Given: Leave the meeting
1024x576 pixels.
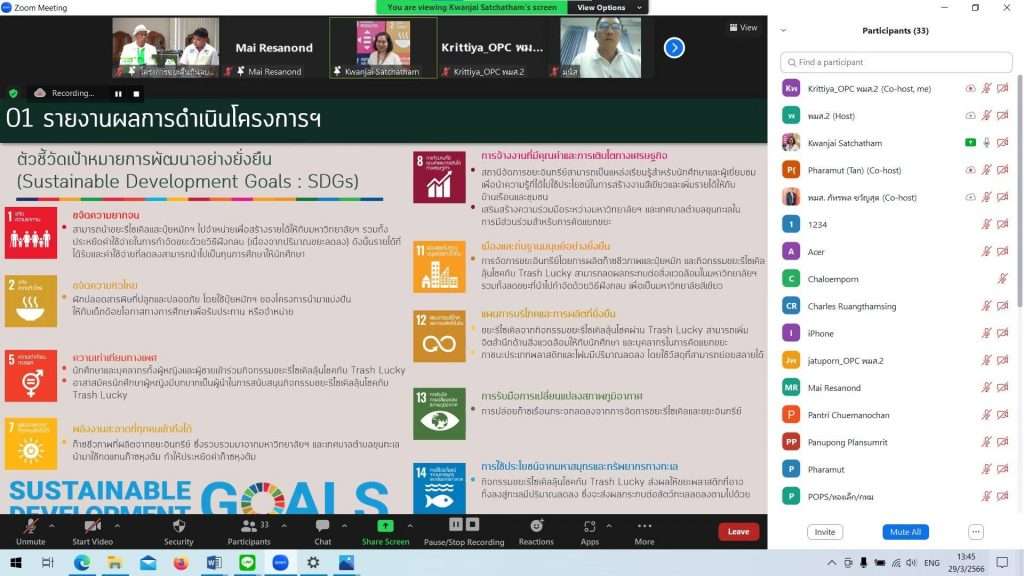Looking at the screenshot, I should coord(738,532).
